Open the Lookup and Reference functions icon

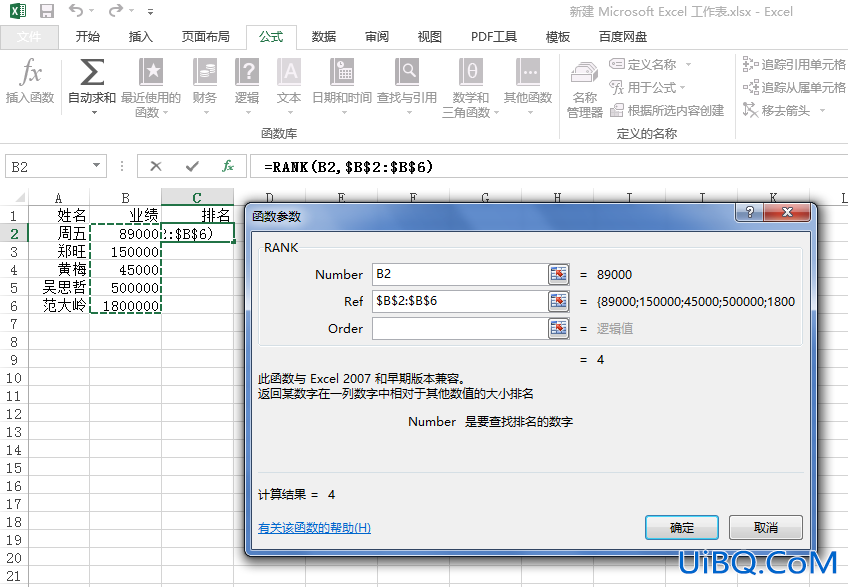tap(407, 72)
